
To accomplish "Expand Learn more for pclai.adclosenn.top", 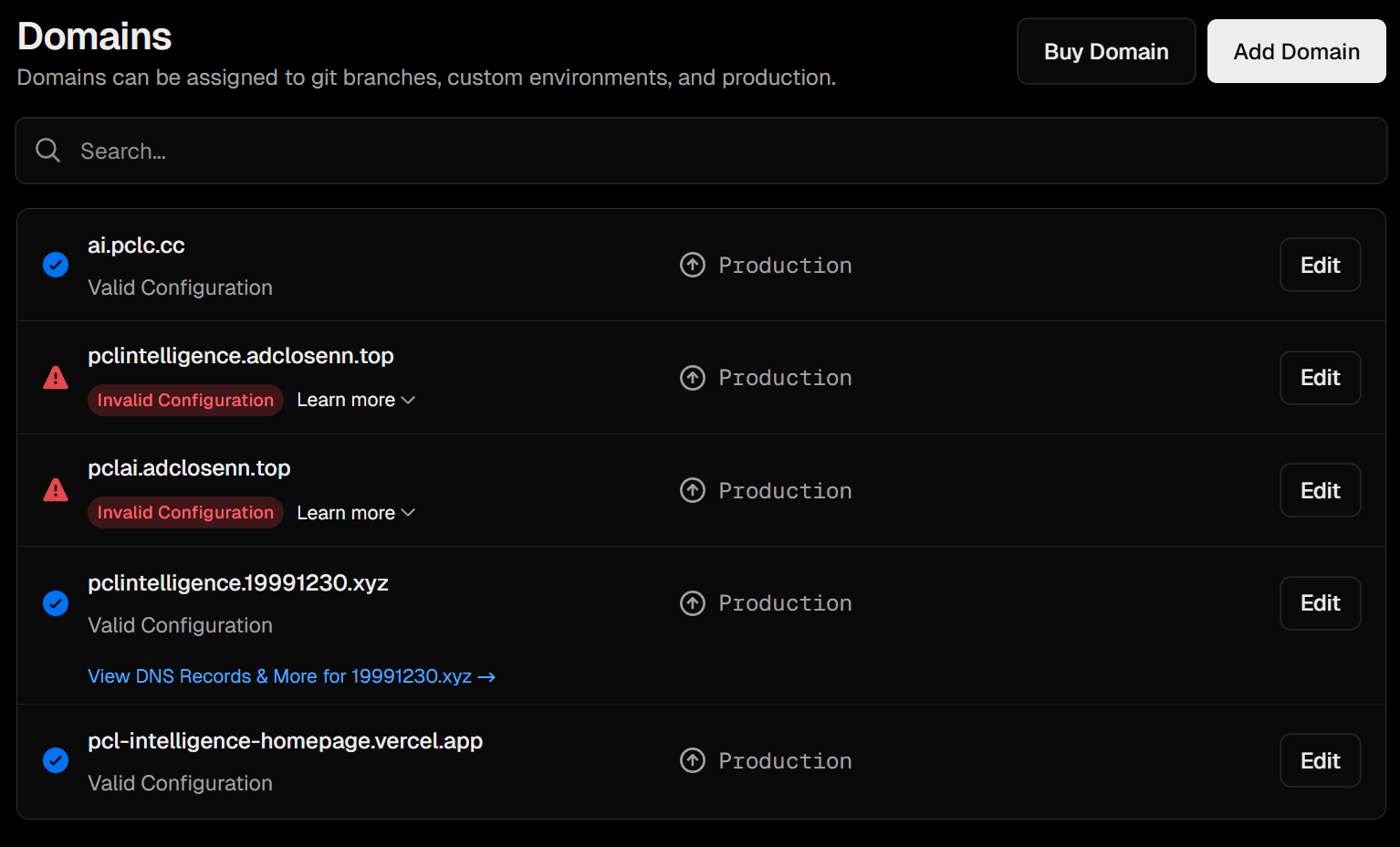I will (355, 512).
